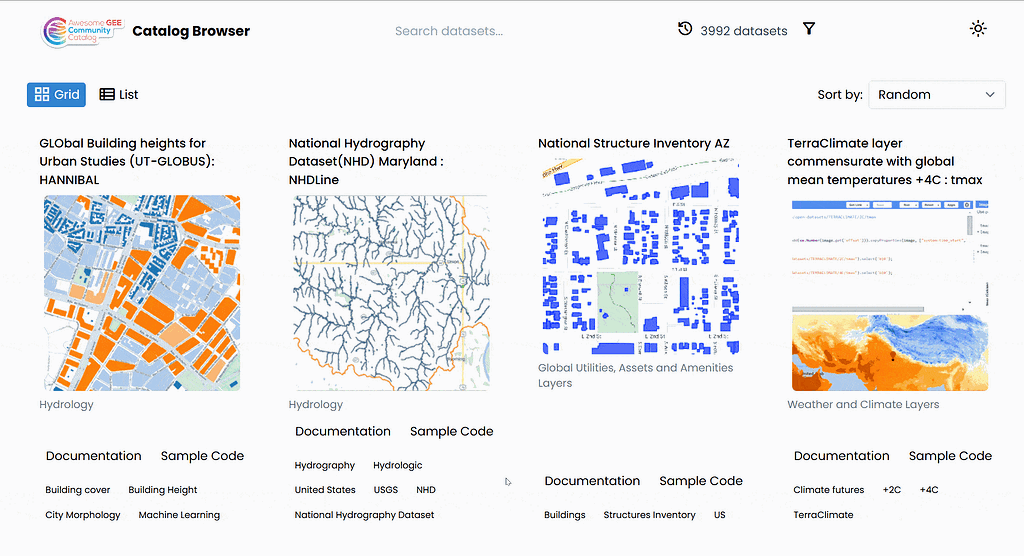This screenshot has width=1024, height=556.
Task: Select the Machine Learning tag
Action: (179, 516)
